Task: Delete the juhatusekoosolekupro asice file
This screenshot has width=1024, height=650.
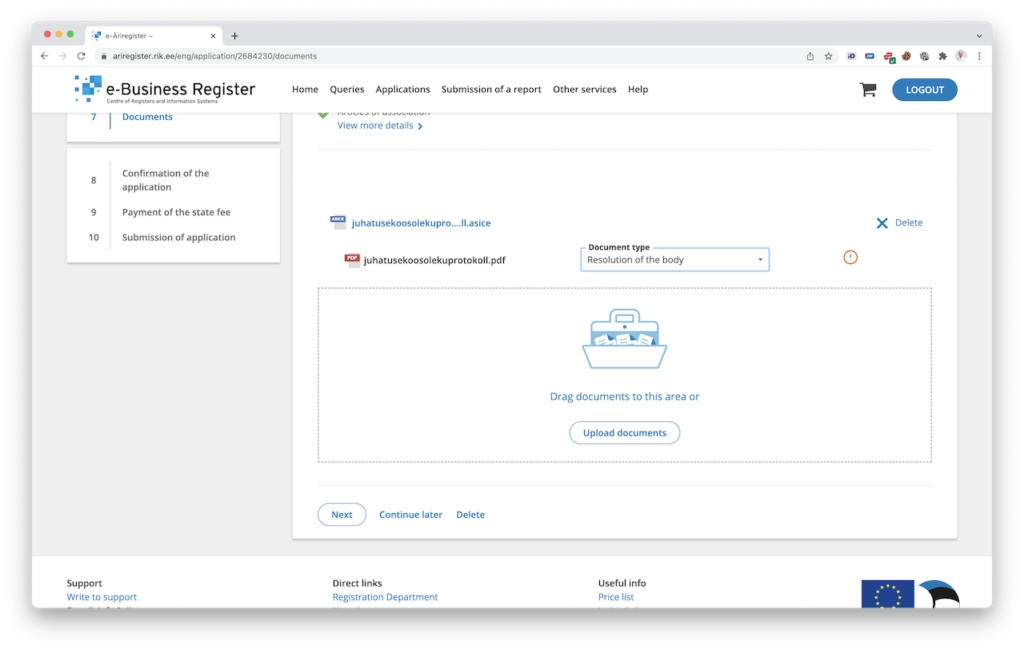Action: coord(898,223)
